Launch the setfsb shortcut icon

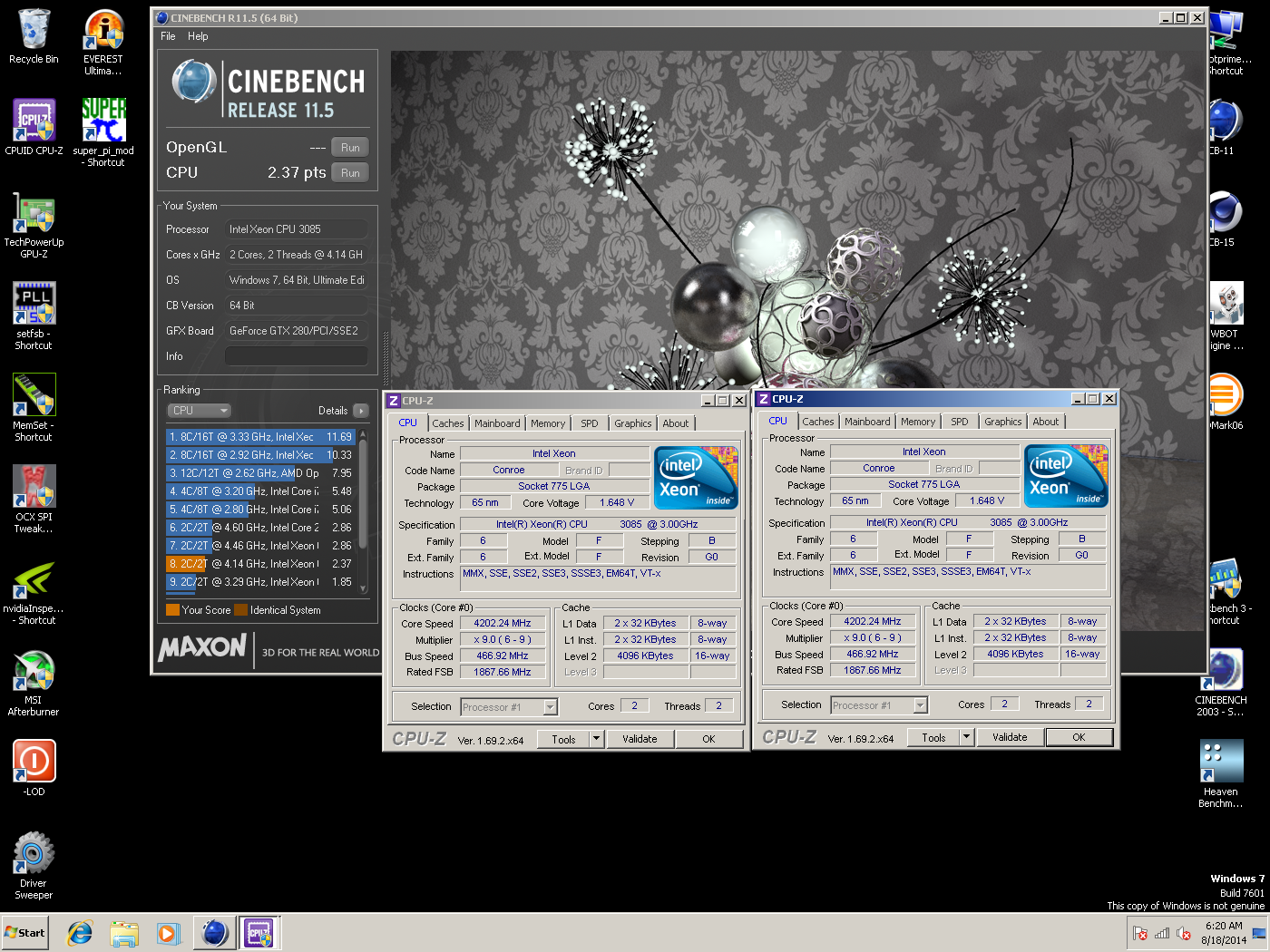click(34, 316)
